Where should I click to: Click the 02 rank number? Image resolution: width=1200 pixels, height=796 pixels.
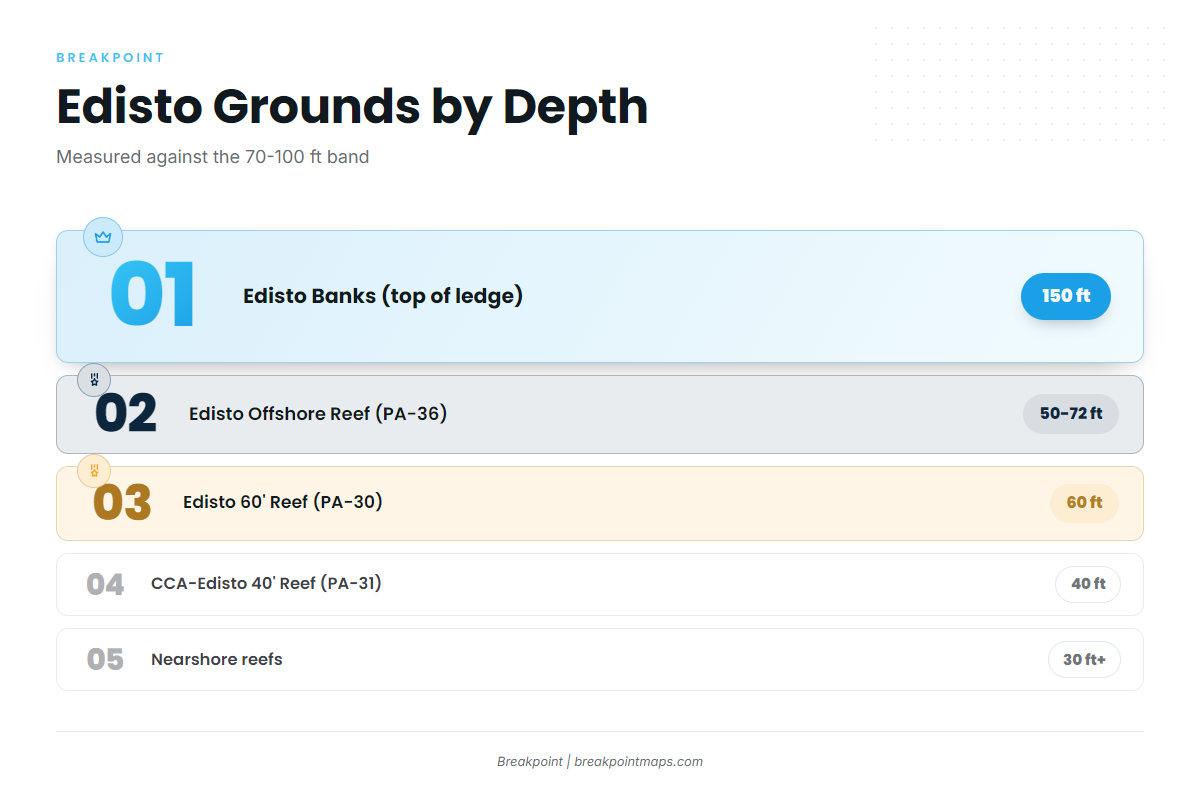tap(126, 414)
